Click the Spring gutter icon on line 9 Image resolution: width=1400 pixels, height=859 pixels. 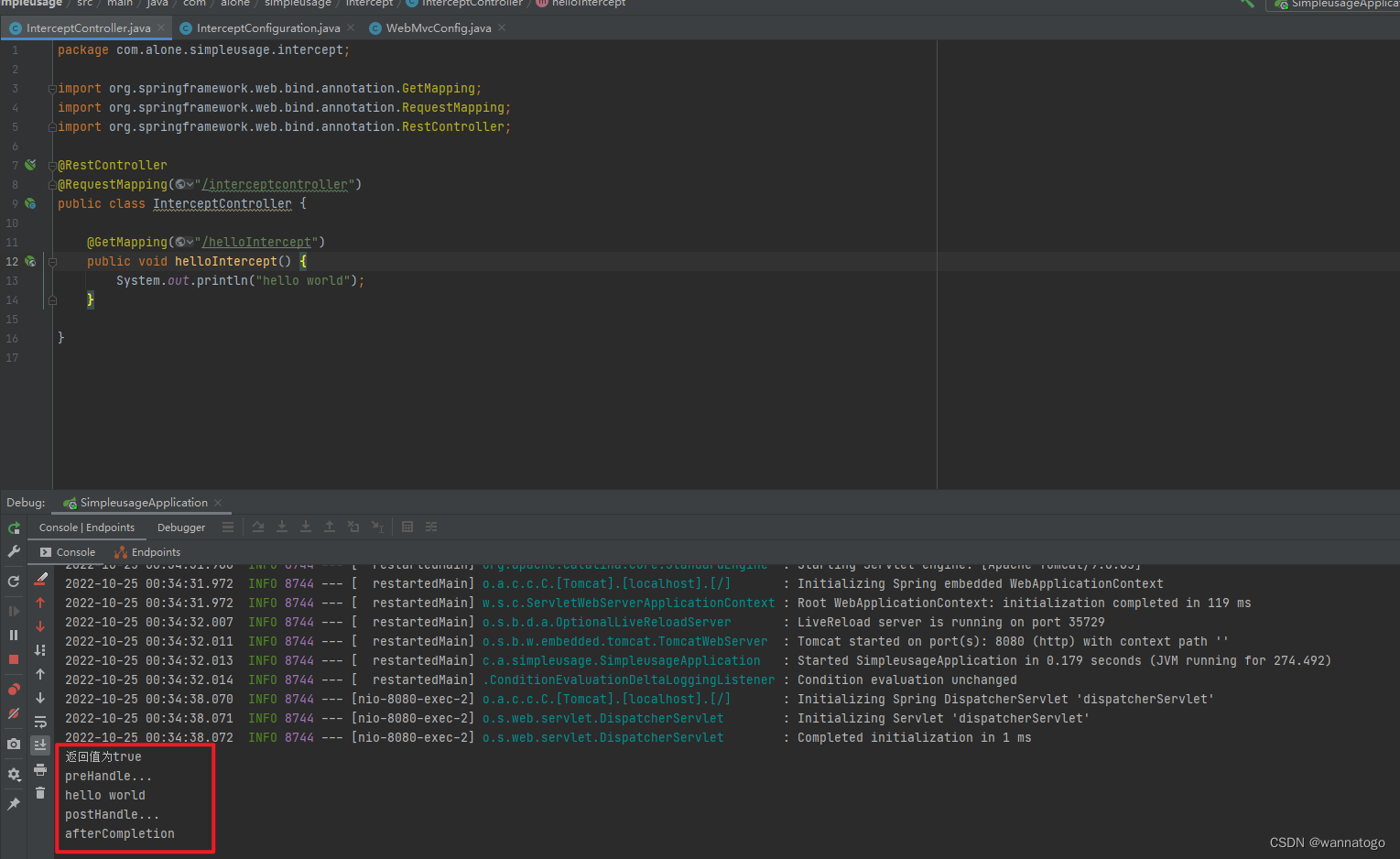30,203
